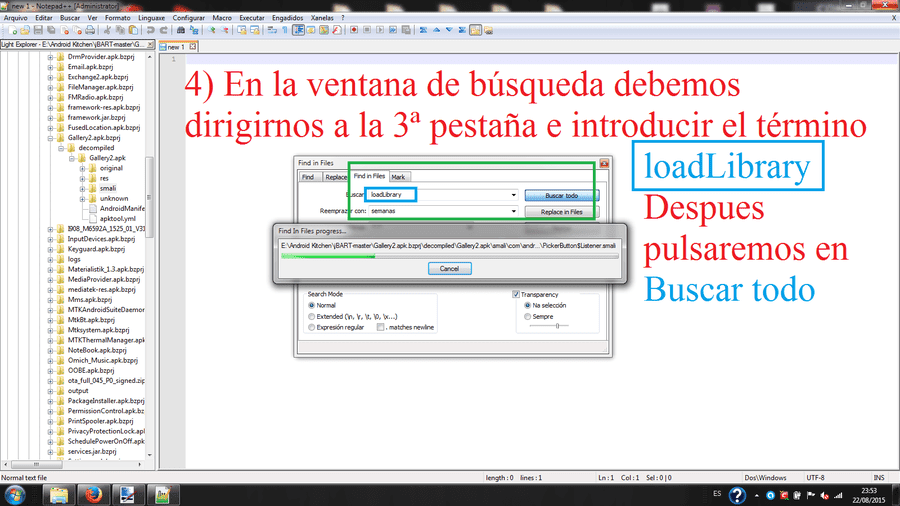Open Windows Explorer from the taskbar
This screenshot has width=900, height=506.
59,495
